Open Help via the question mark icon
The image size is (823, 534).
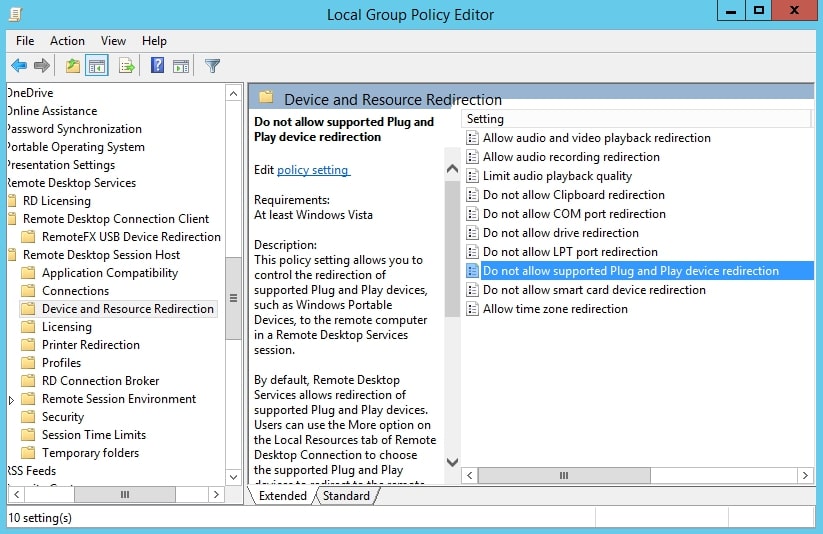tap(157, 66)
